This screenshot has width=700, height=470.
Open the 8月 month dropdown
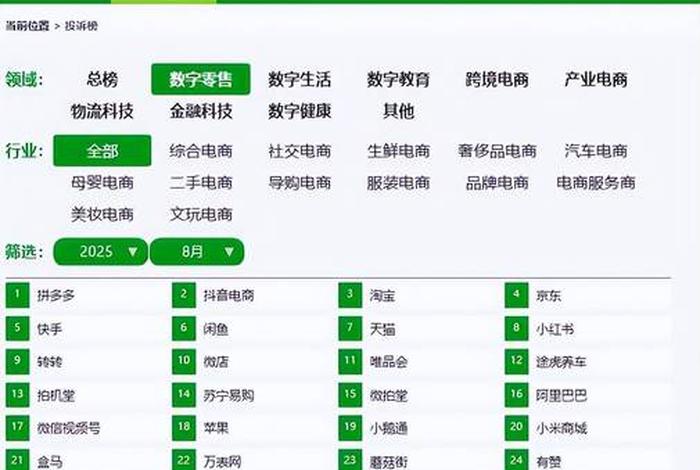[x=197, y=252]
